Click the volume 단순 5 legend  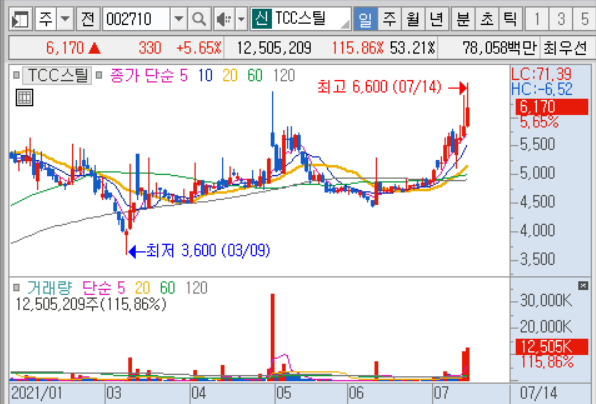(x=103, y=288)
